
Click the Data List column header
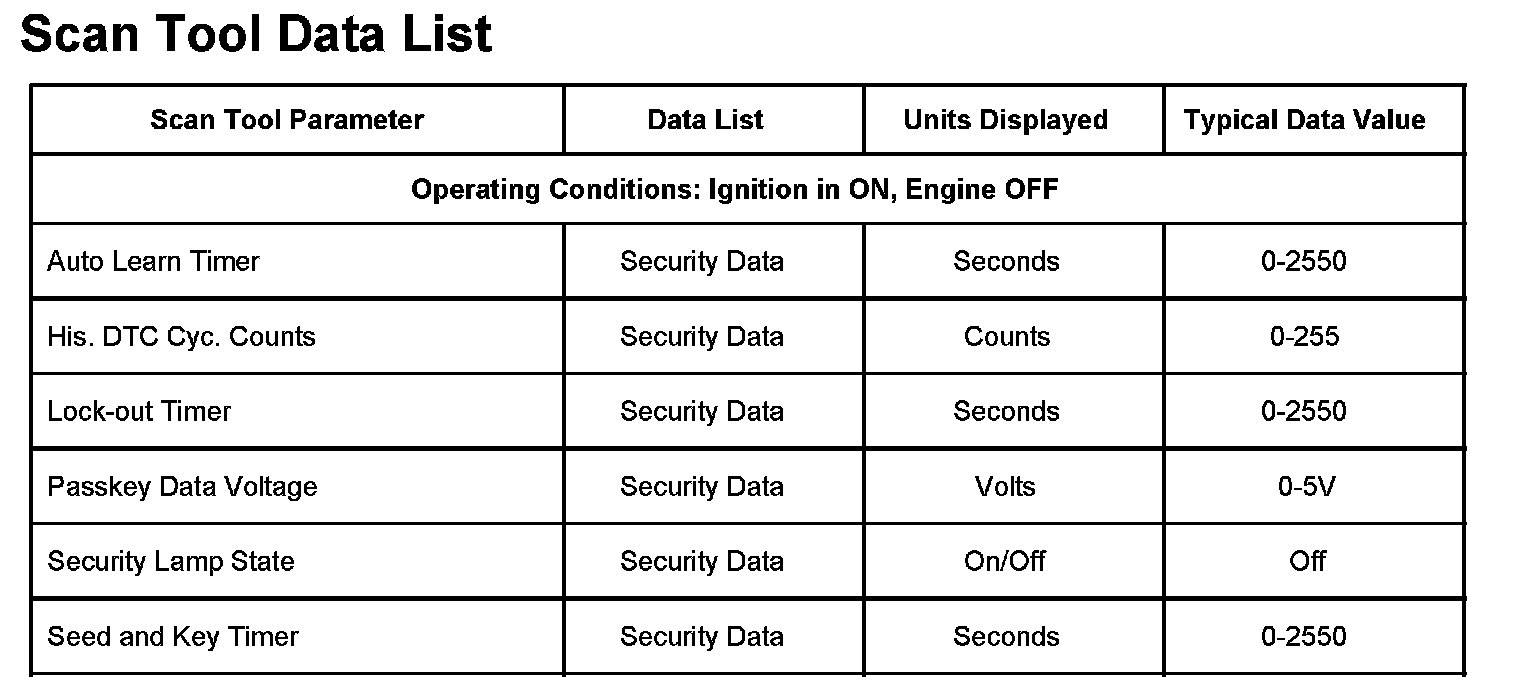tap(705, 120)
